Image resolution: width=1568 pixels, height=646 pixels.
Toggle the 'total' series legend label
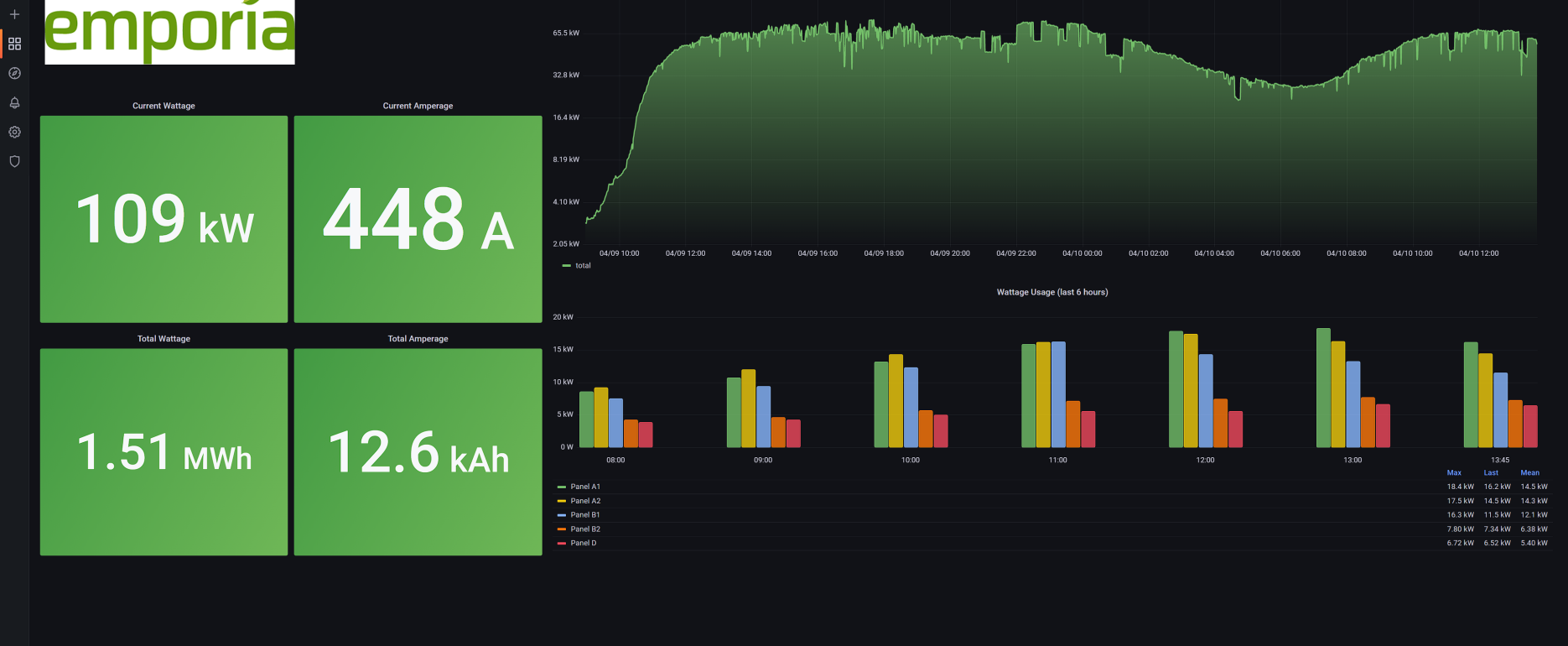coord(583,266)
